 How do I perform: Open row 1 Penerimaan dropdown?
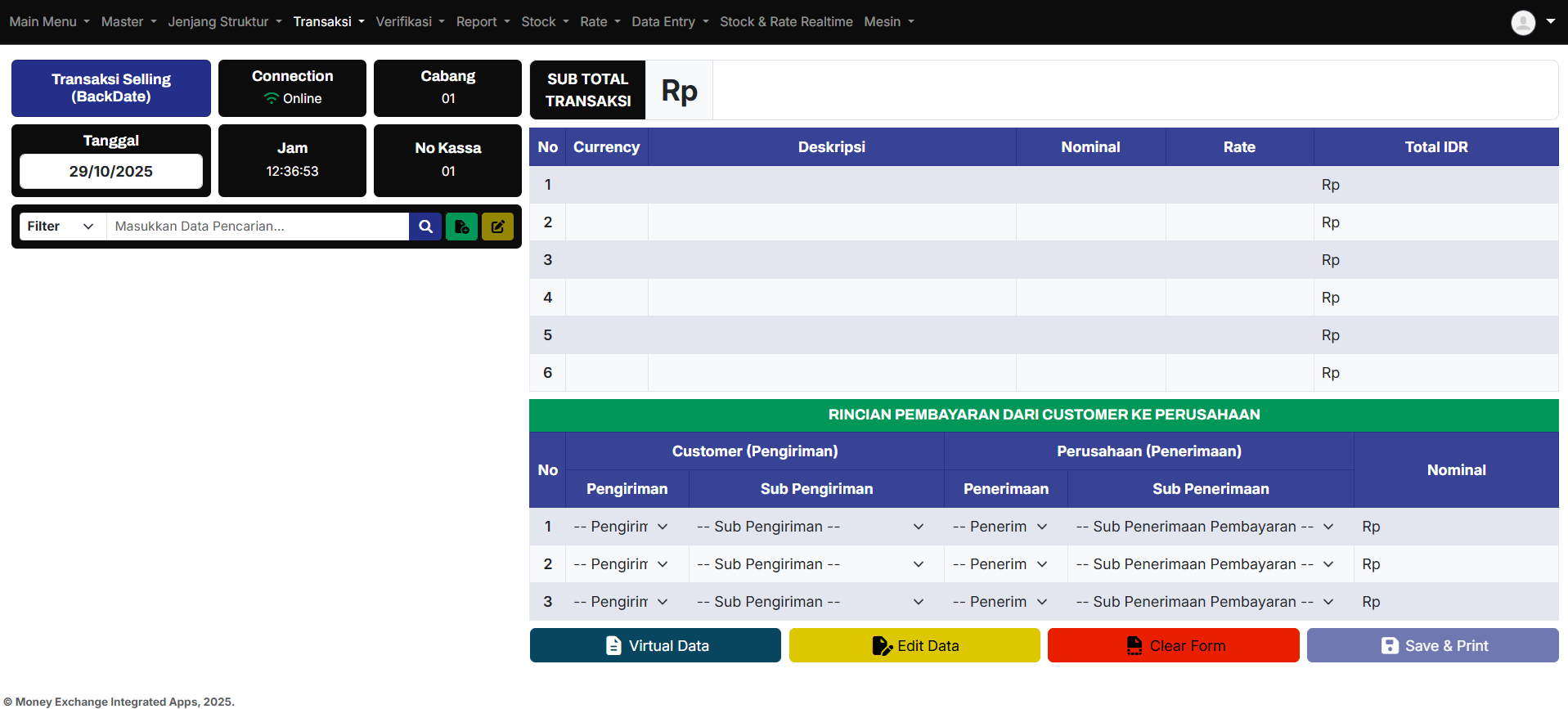1000,527
